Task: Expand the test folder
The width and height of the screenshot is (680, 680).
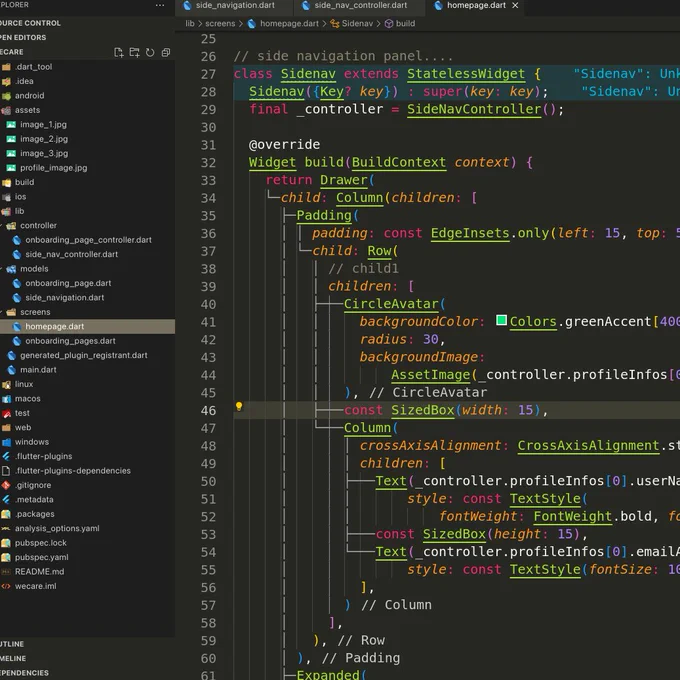Action: (87, 413)
